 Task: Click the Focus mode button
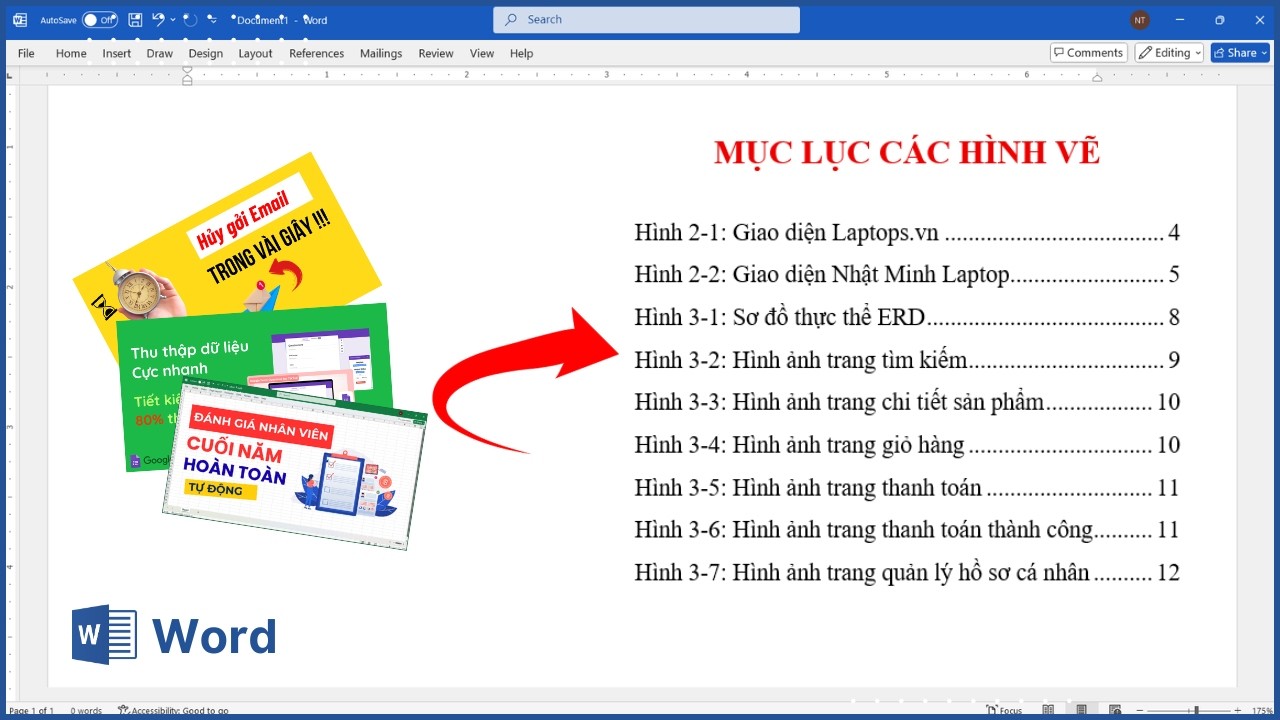(1004, 710)
